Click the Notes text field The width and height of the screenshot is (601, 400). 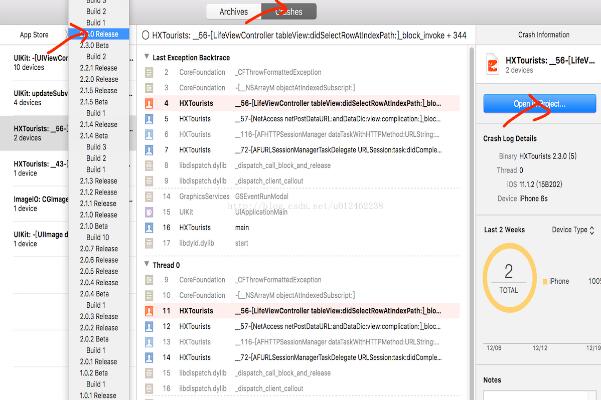539,395
